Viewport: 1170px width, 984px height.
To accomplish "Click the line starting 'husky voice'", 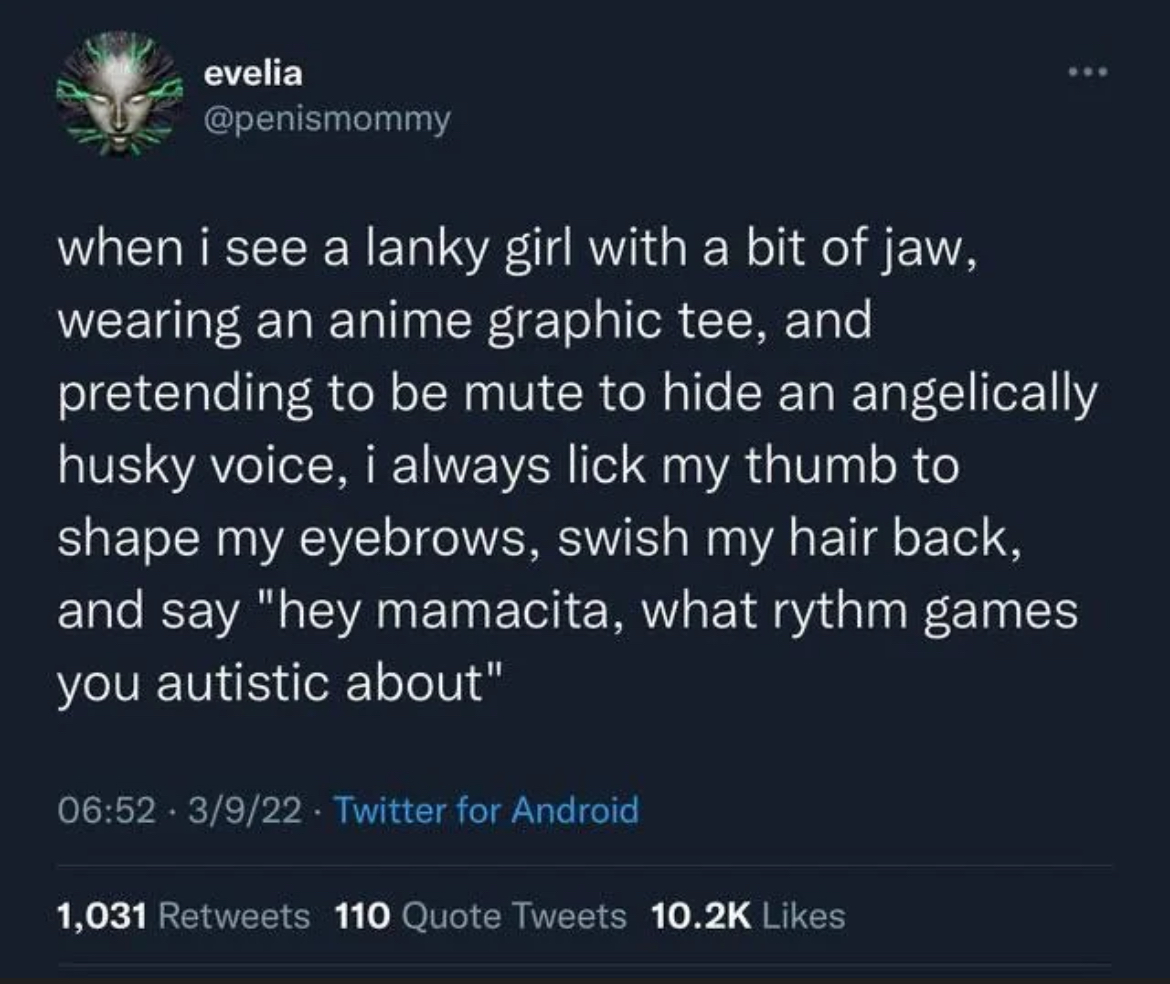I will [x=508, y=466].
